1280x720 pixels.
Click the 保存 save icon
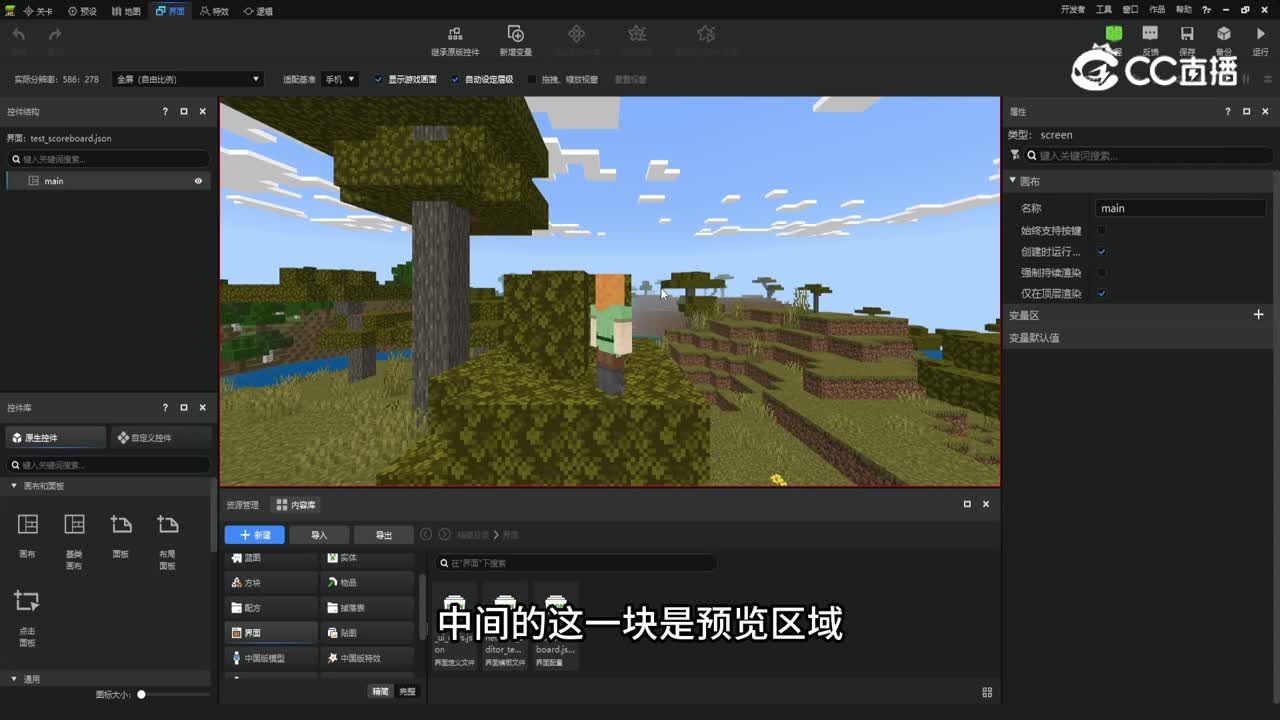click(x=1187, y=34)
